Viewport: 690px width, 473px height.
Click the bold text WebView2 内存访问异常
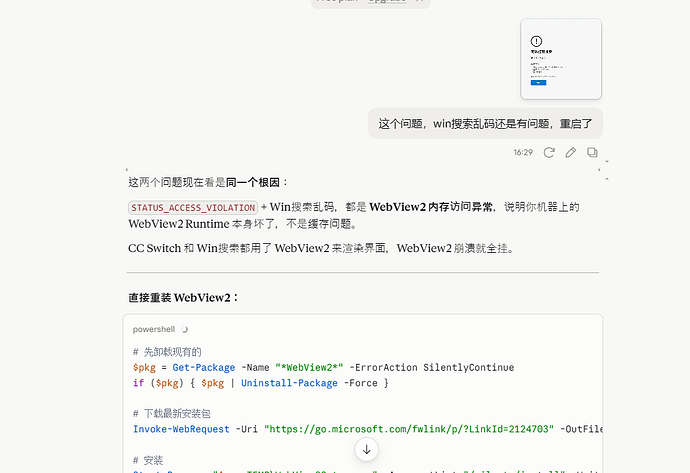(430, 207)
